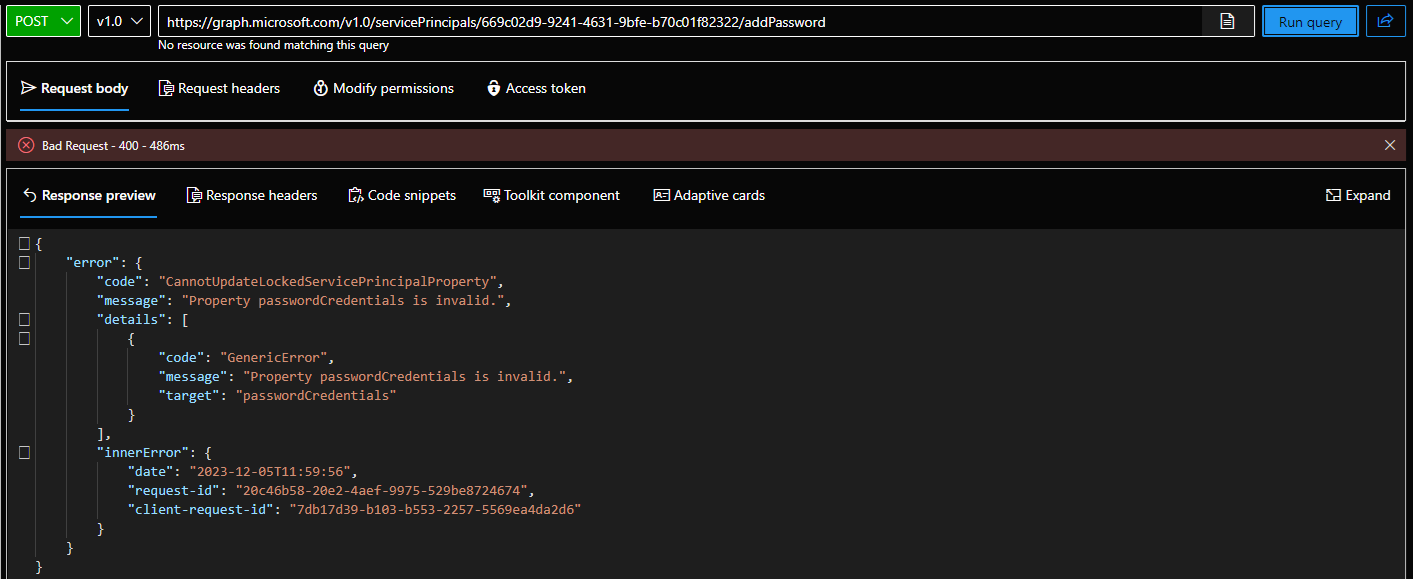Select the Response preview tab
This screenshot has width=1413, height=579.
(x=89, y=195)
